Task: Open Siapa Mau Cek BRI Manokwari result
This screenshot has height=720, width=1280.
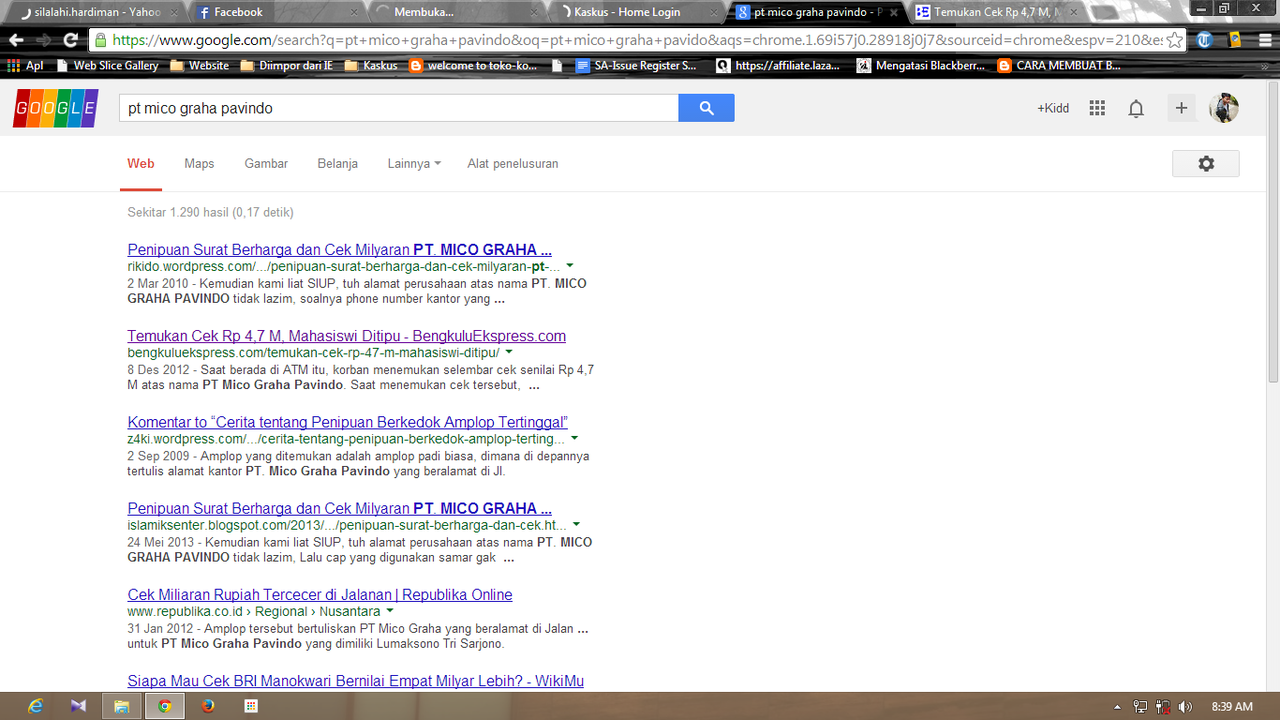Action: (355, 681)
